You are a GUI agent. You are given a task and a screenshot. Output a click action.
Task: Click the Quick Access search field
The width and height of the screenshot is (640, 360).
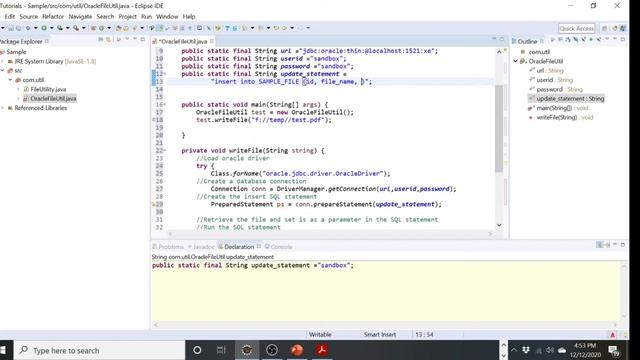click(576, 28)
